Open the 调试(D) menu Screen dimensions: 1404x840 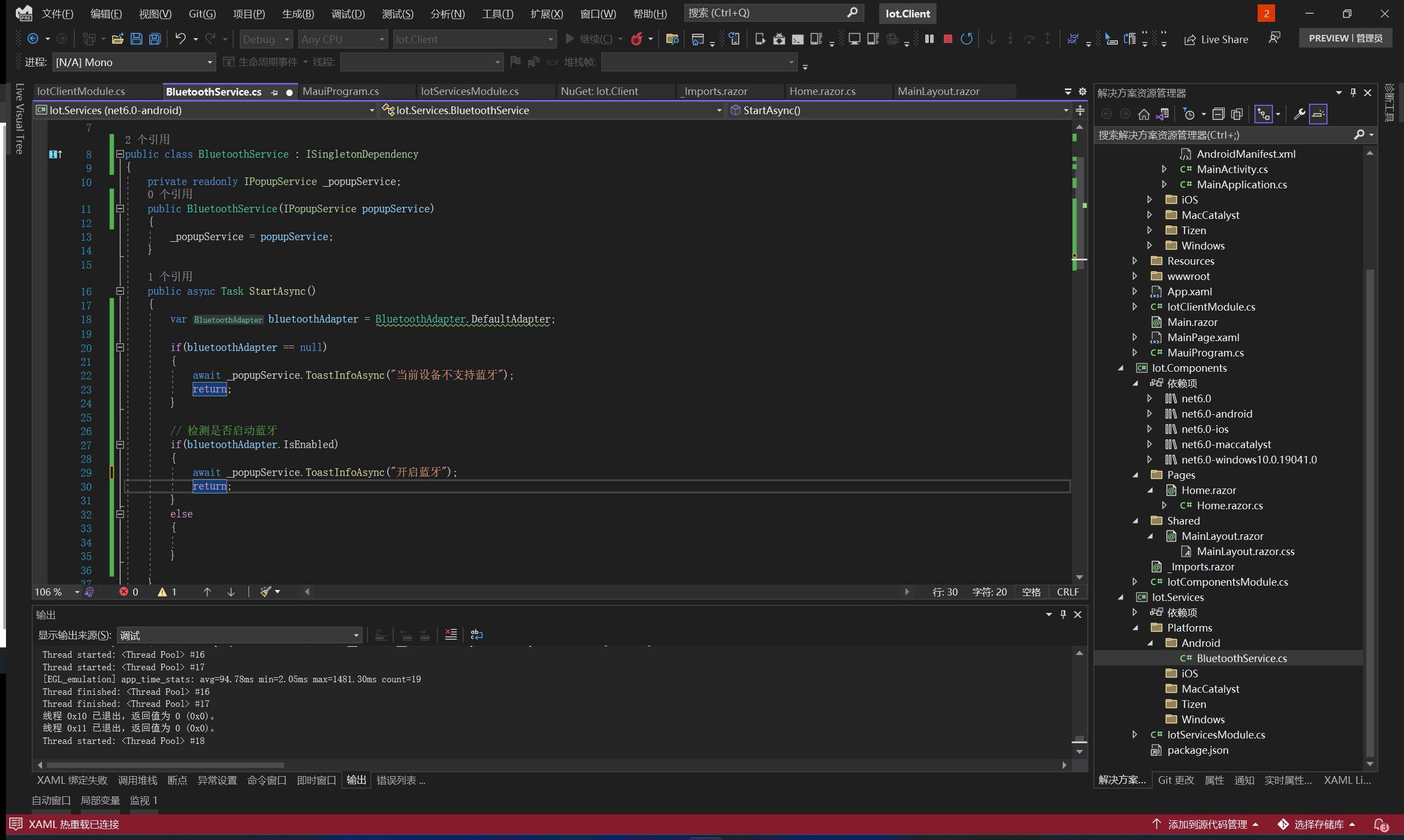pyautogui.click(x=348, y=14)
